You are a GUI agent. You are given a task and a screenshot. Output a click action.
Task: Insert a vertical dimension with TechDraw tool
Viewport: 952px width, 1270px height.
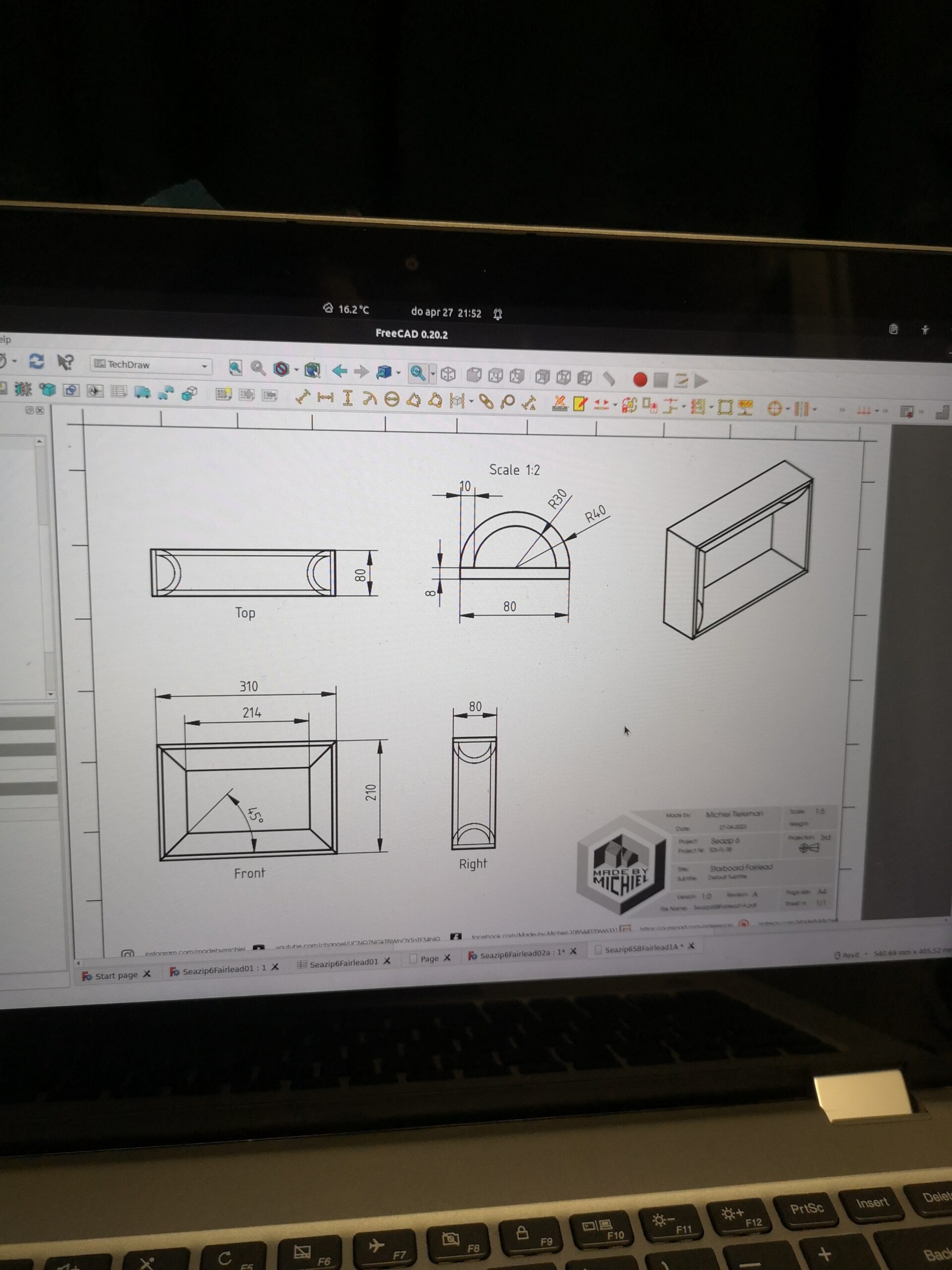click(347, 398)
